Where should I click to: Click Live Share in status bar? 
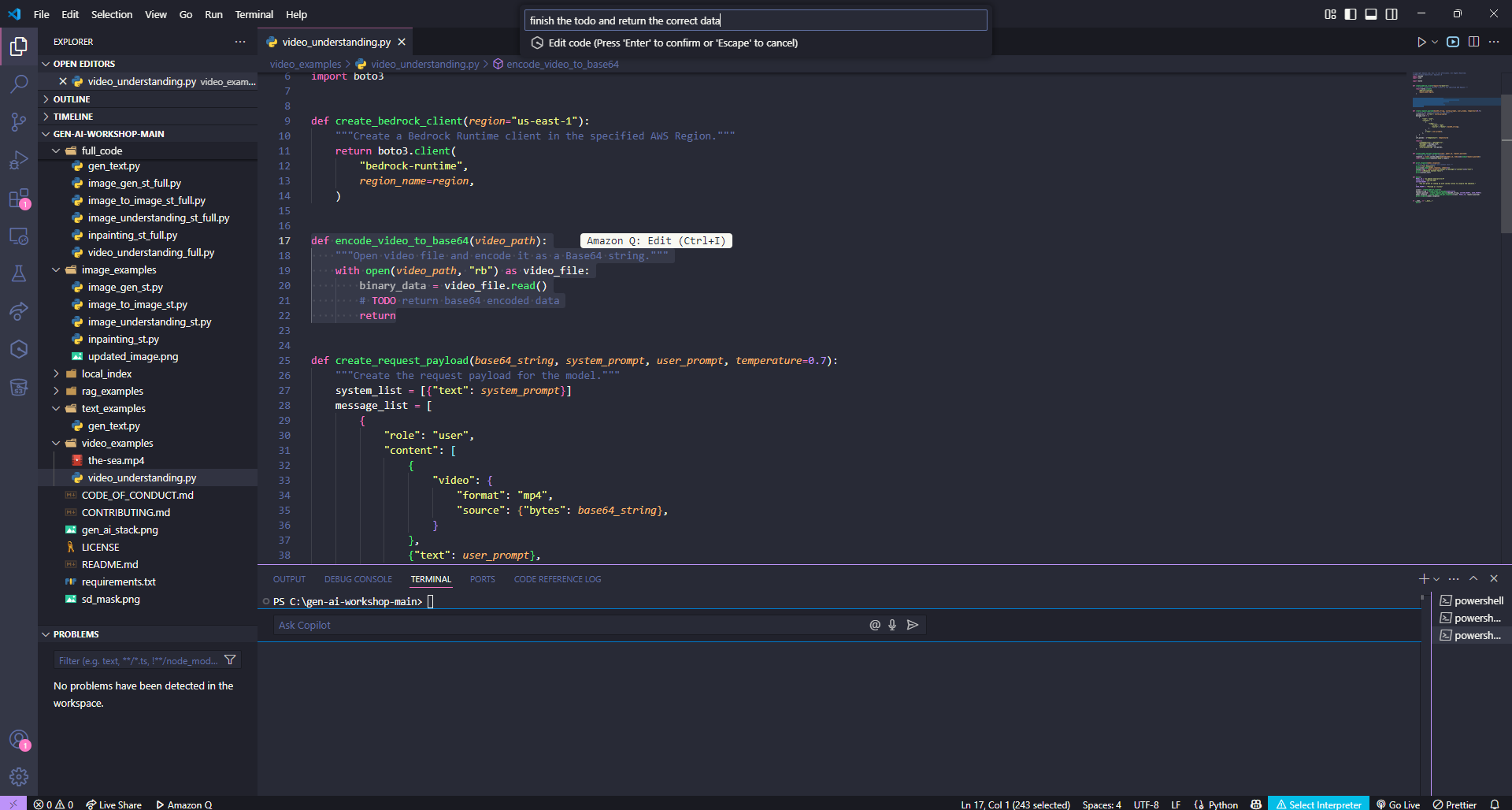pyautogui.click(x=113, y=804)
